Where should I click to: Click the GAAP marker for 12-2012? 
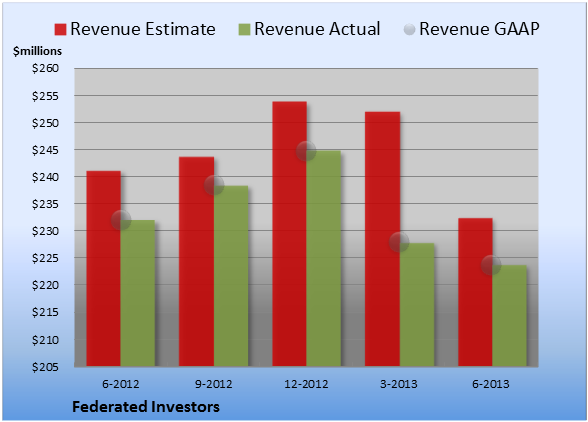coord(306,151)
